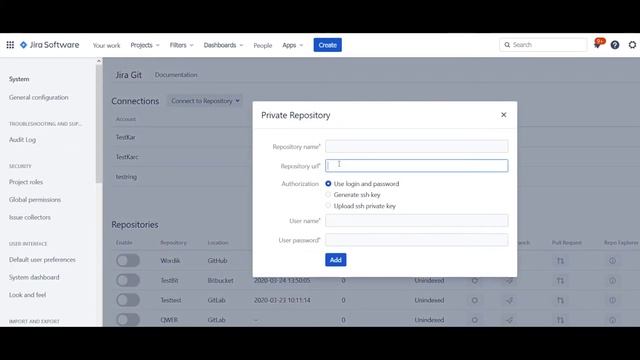Click date 2020-03-23 10:11:14 cell
640x360 pixels.
pos(282,300)
